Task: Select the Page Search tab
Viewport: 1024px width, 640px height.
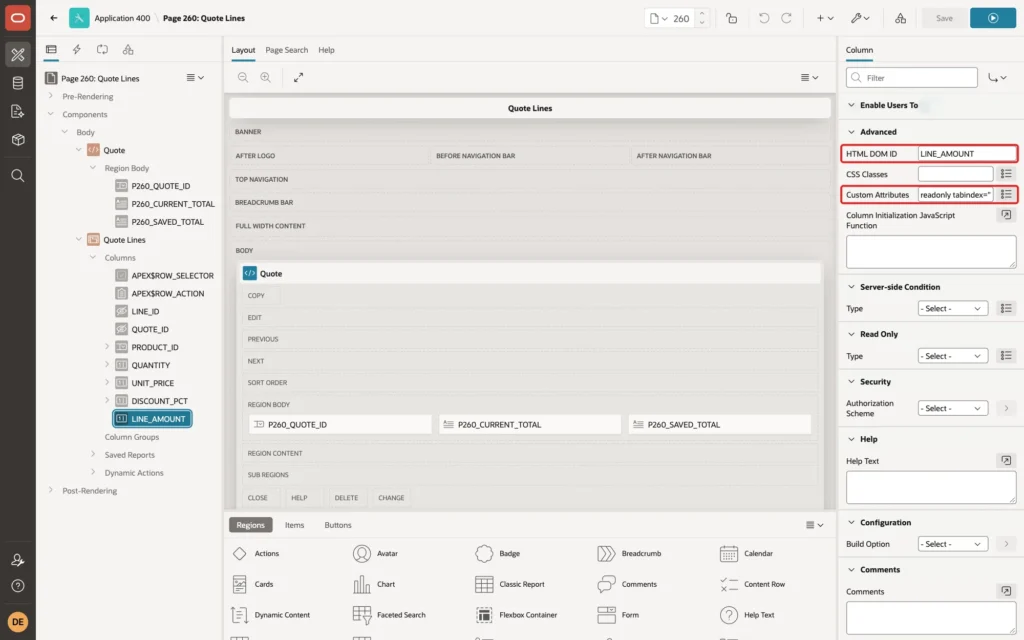Action: [286, 50]
